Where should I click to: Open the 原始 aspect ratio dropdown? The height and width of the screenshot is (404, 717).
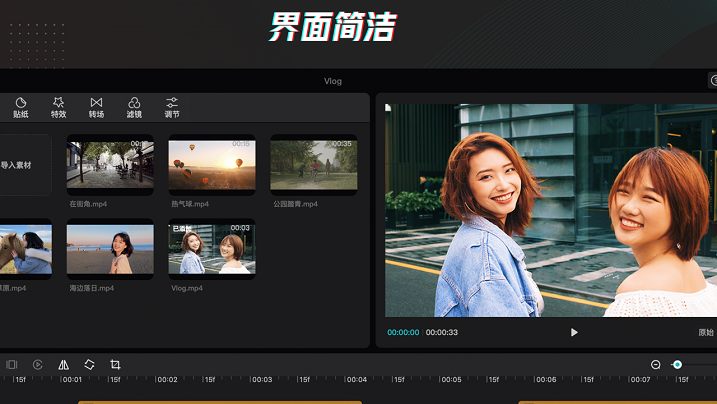coord(706,332)
